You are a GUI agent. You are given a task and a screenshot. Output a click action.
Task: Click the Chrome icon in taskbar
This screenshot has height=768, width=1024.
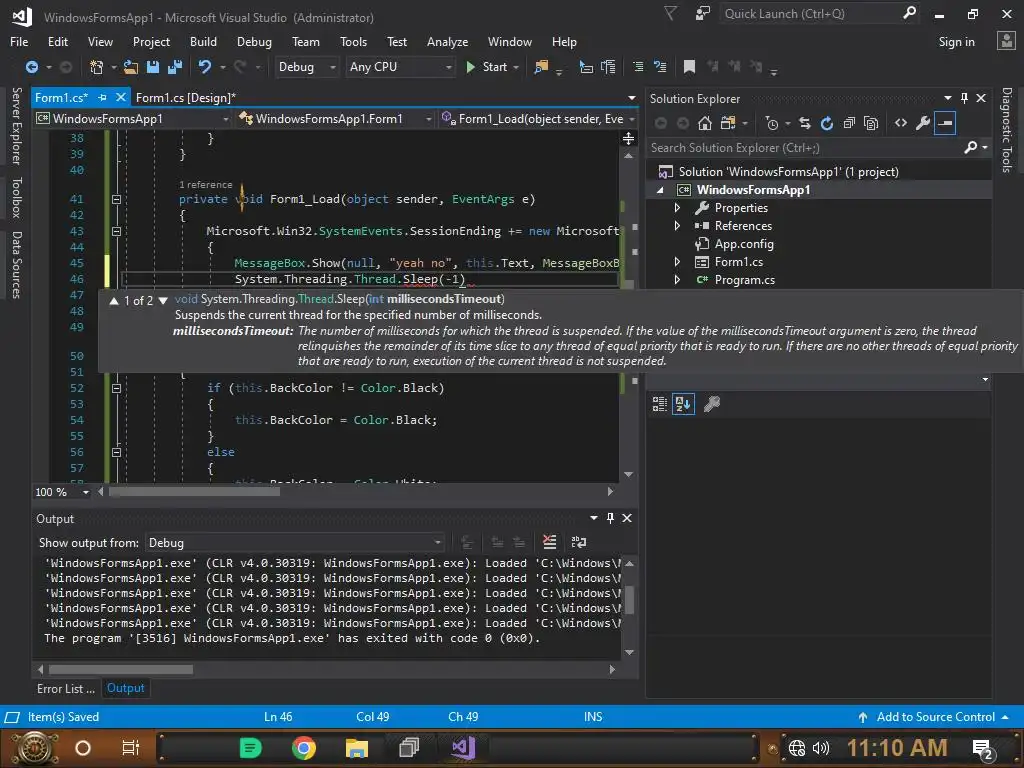click(304, 748)
